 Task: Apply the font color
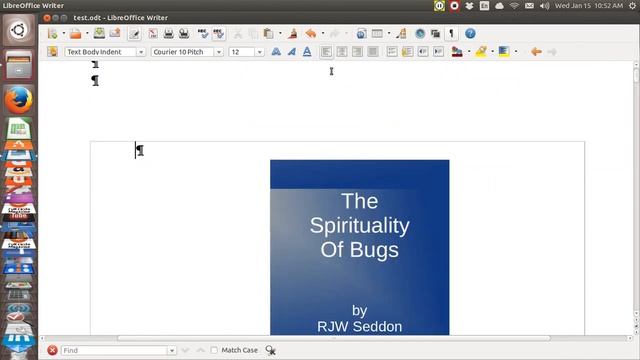[x=457, y=51]
